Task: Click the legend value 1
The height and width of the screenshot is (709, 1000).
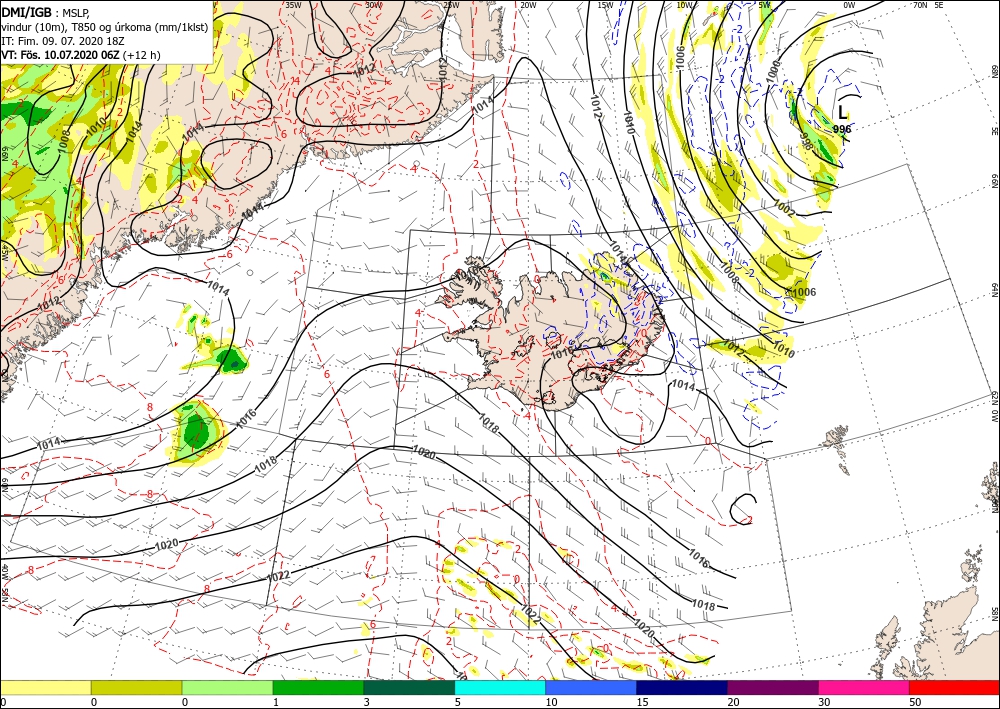Action: coord(276,702)
